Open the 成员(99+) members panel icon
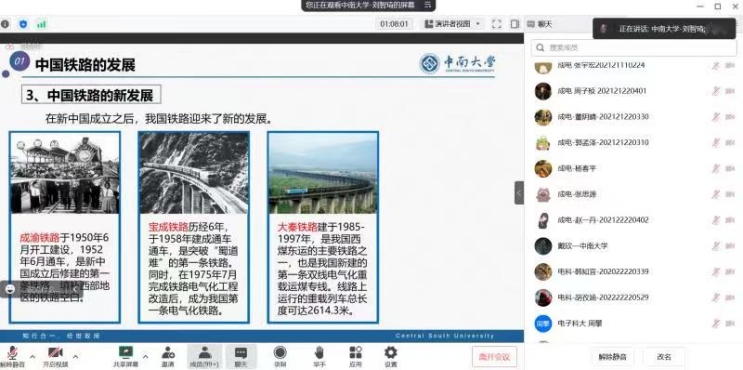This screenshot has height=370, width=743. [x=204, y=356]
